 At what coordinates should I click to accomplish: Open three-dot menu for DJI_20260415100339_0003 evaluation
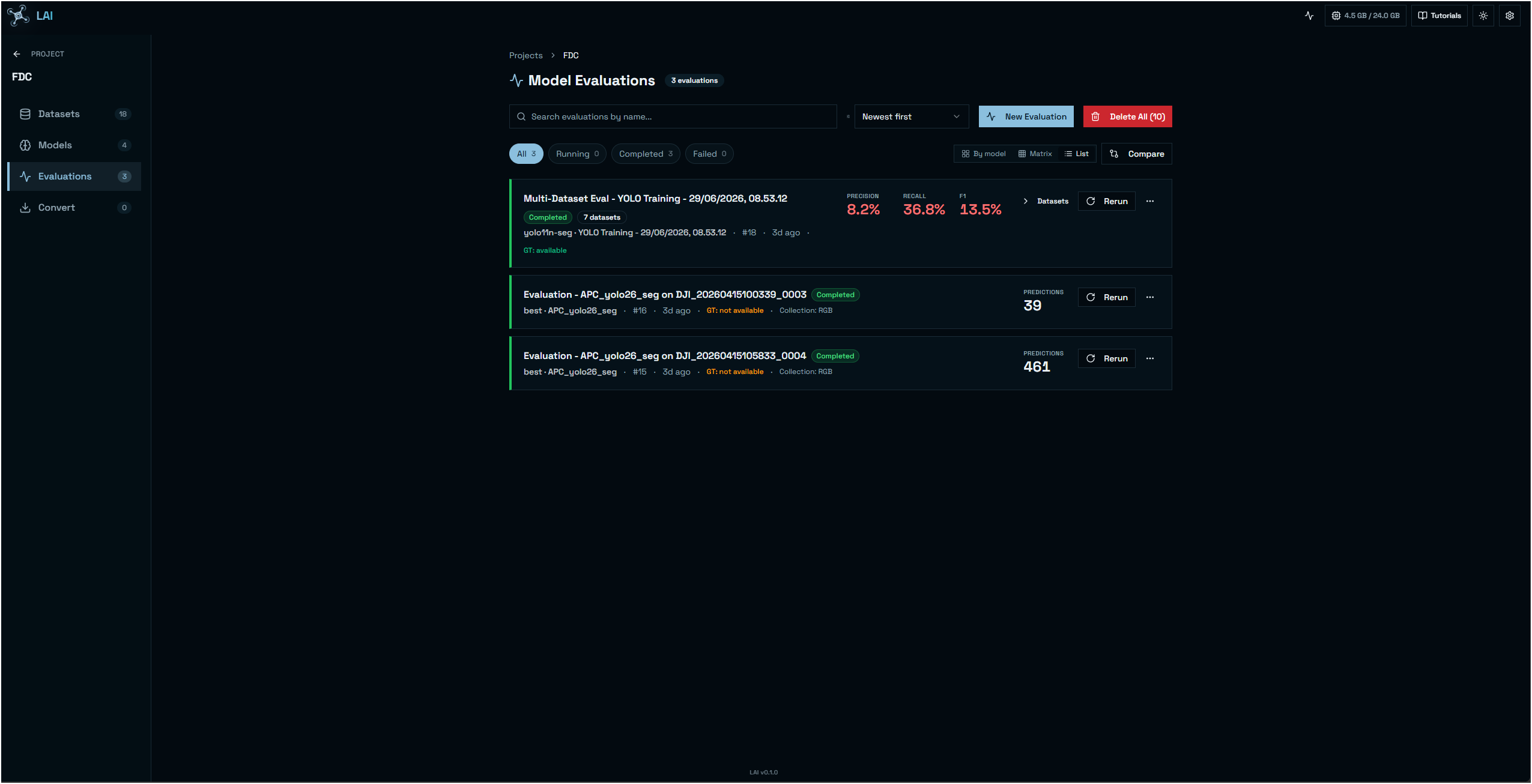1150,297
